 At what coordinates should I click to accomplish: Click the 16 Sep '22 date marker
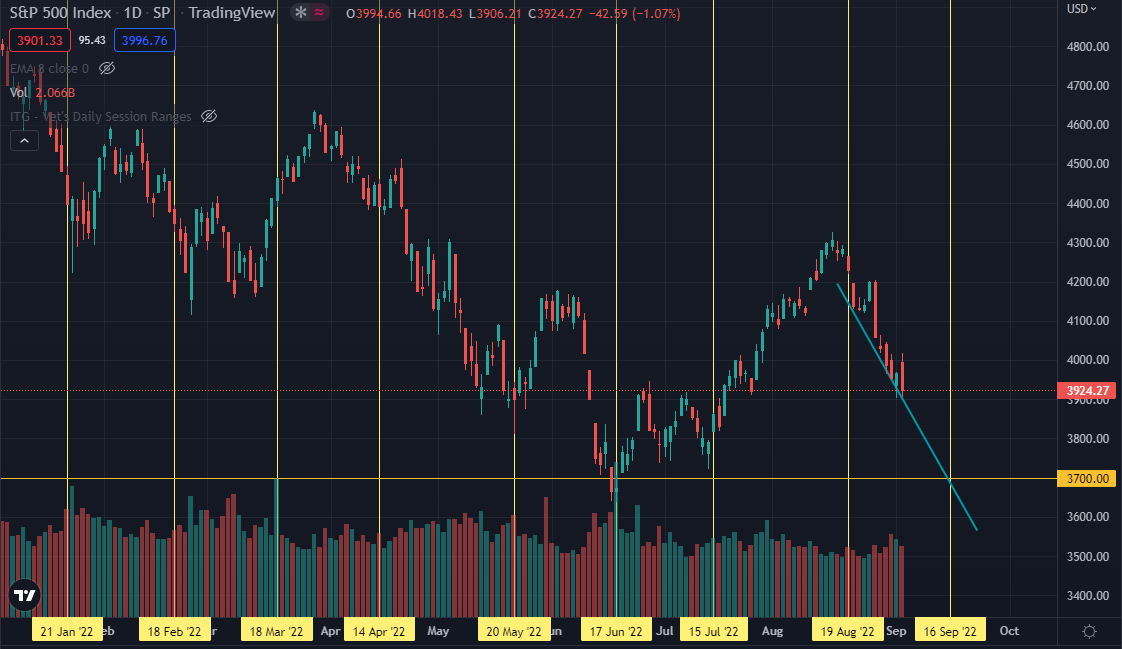click(950, 631)
